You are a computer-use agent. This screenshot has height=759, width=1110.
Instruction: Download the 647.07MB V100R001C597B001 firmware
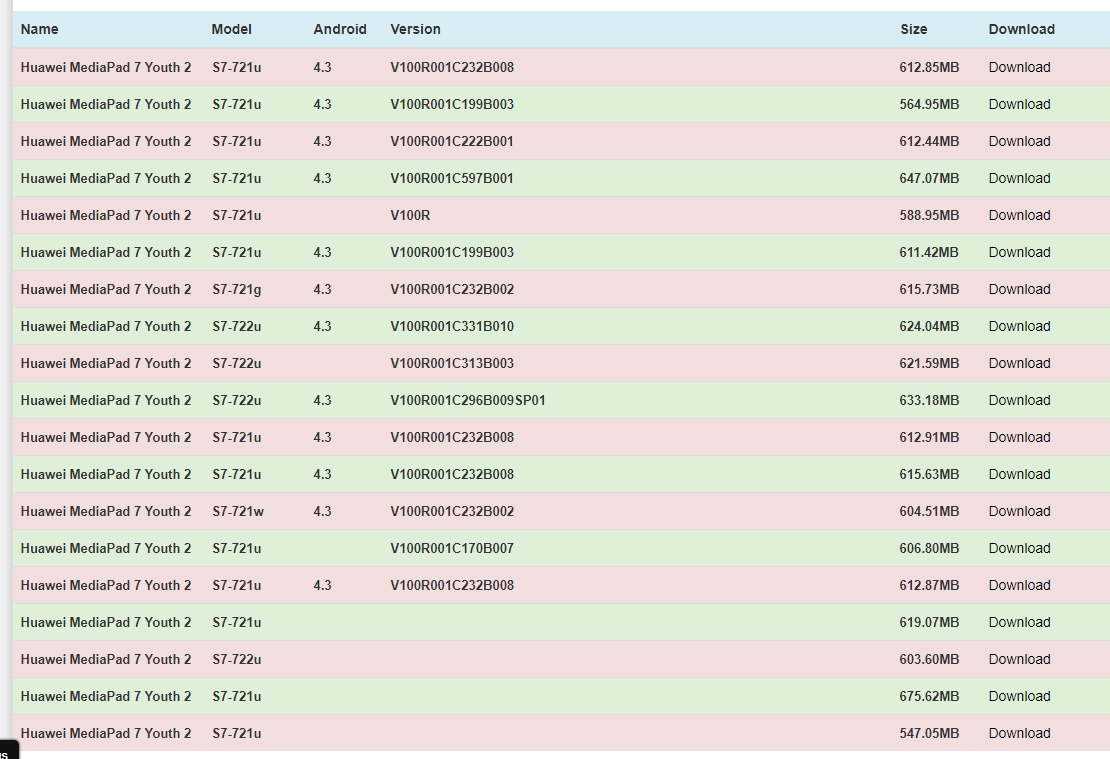[1019, 178]
